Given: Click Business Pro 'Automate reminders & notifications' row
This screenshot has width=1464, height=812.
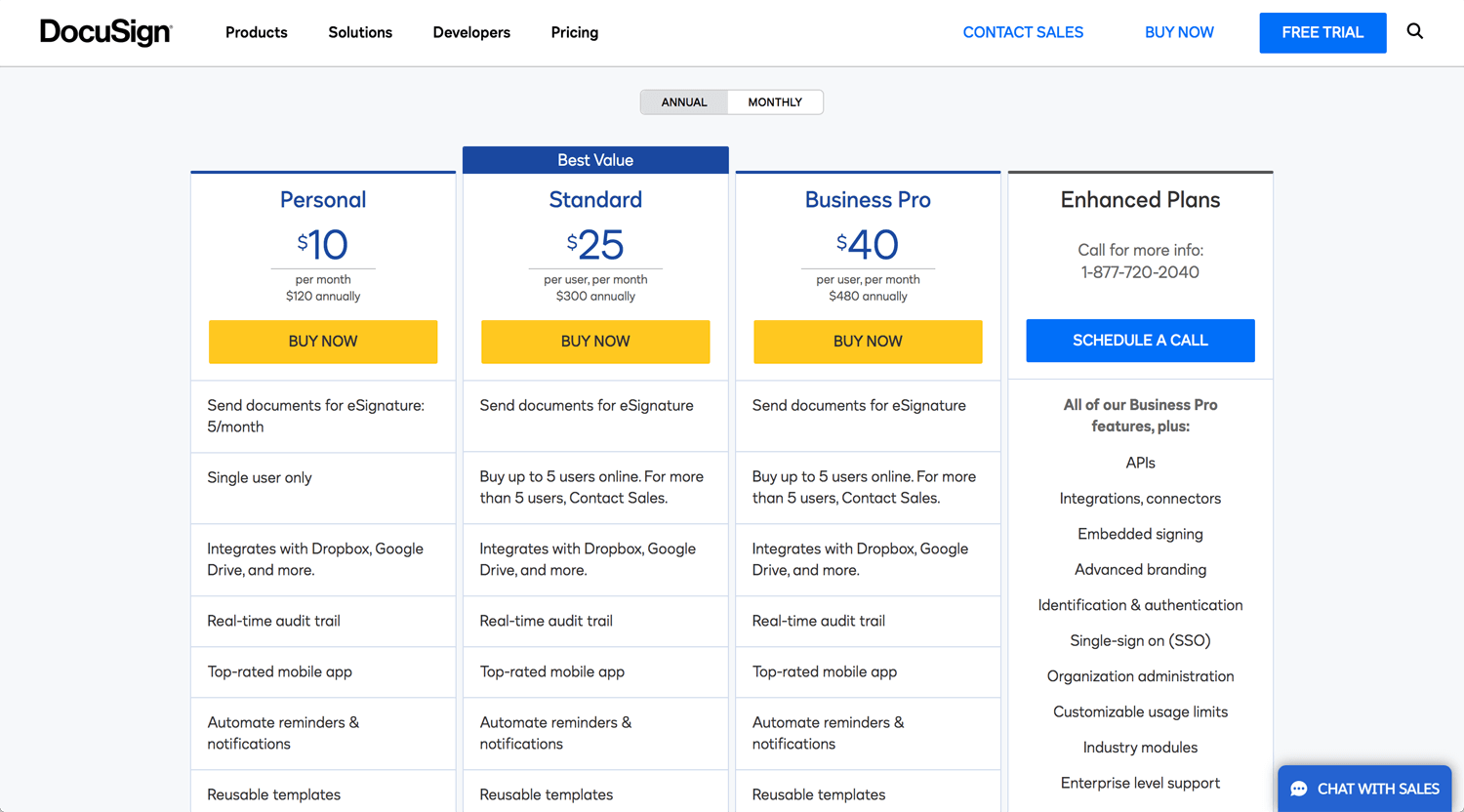Looking at the screenshot, I should [868, 734].
